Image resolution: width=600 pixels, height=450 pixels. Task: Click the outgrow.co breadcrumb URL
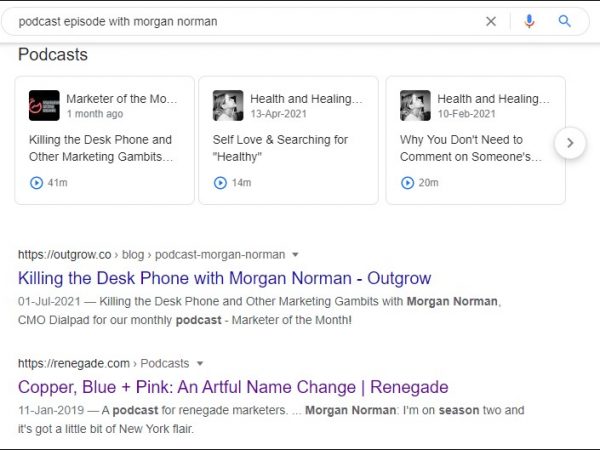(x=150, y=255)
